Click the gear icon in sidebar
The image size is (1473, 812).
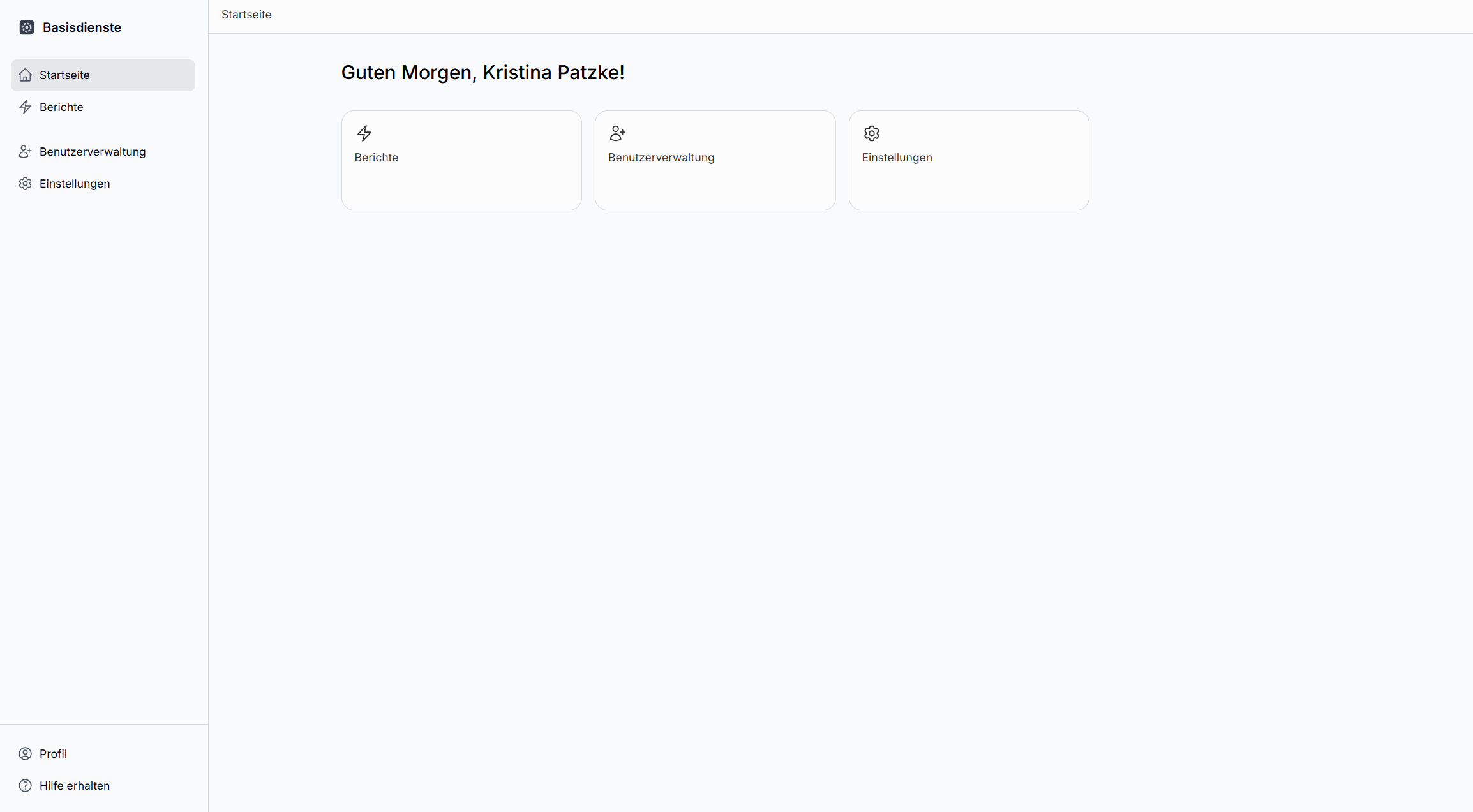25,184
